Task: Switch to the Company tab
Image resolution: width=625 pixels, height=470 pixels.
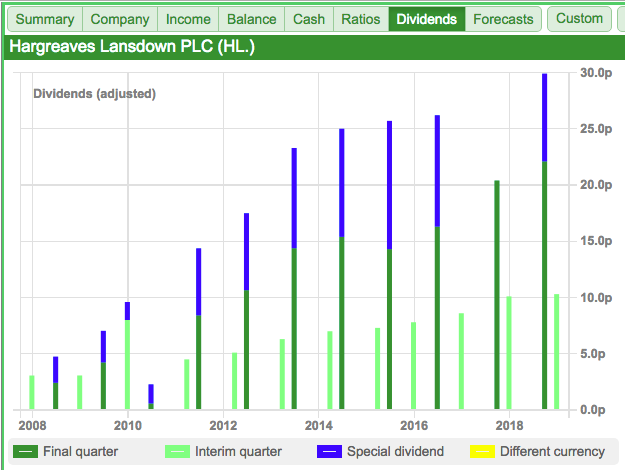Action: point(120,19)
